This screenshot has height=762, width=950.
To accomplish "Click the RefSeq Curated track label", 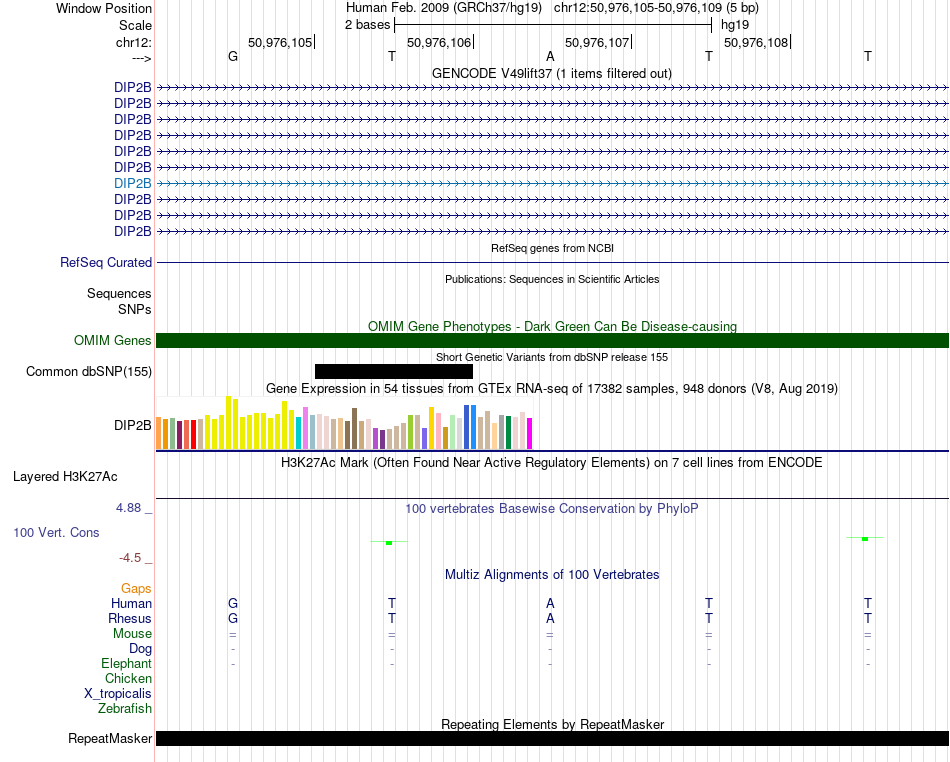I will click(x=106, y=262).
